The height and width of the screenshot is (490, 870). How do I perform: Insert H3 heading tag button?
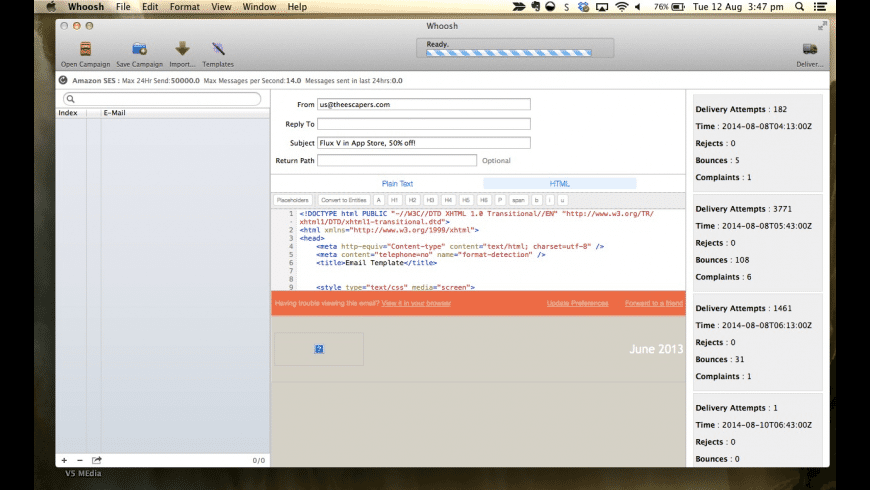(x=430, y=200)
